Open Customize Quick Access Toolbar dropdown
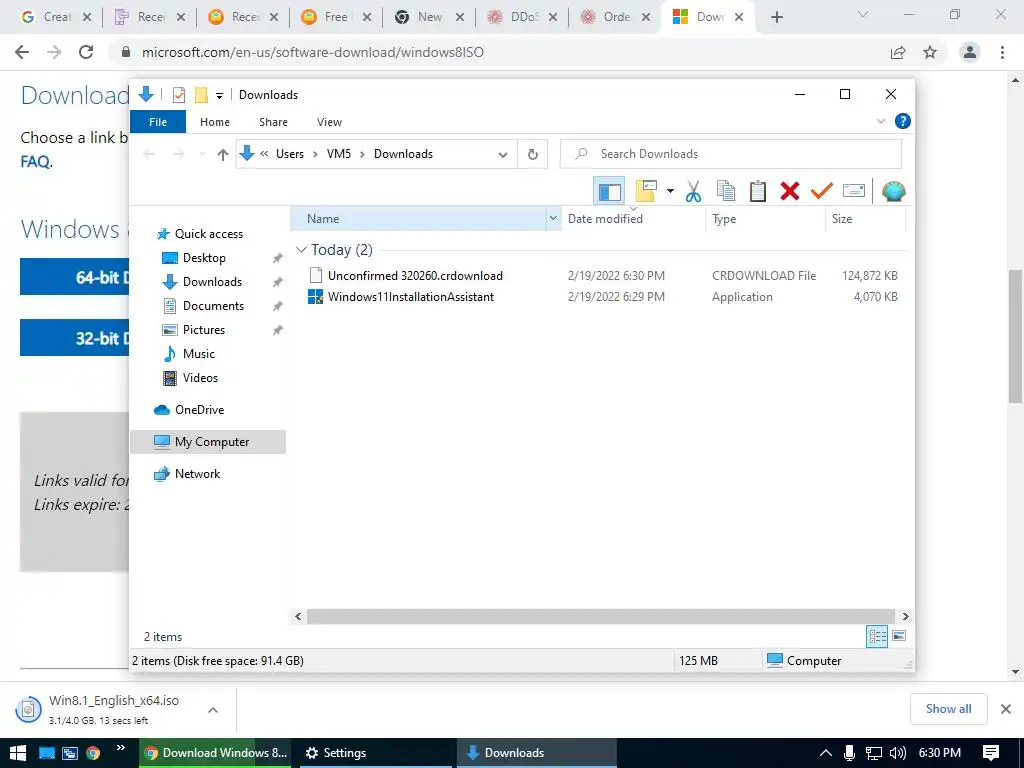Viewport: 1024px width, 768px height. [x=219, y=96]
